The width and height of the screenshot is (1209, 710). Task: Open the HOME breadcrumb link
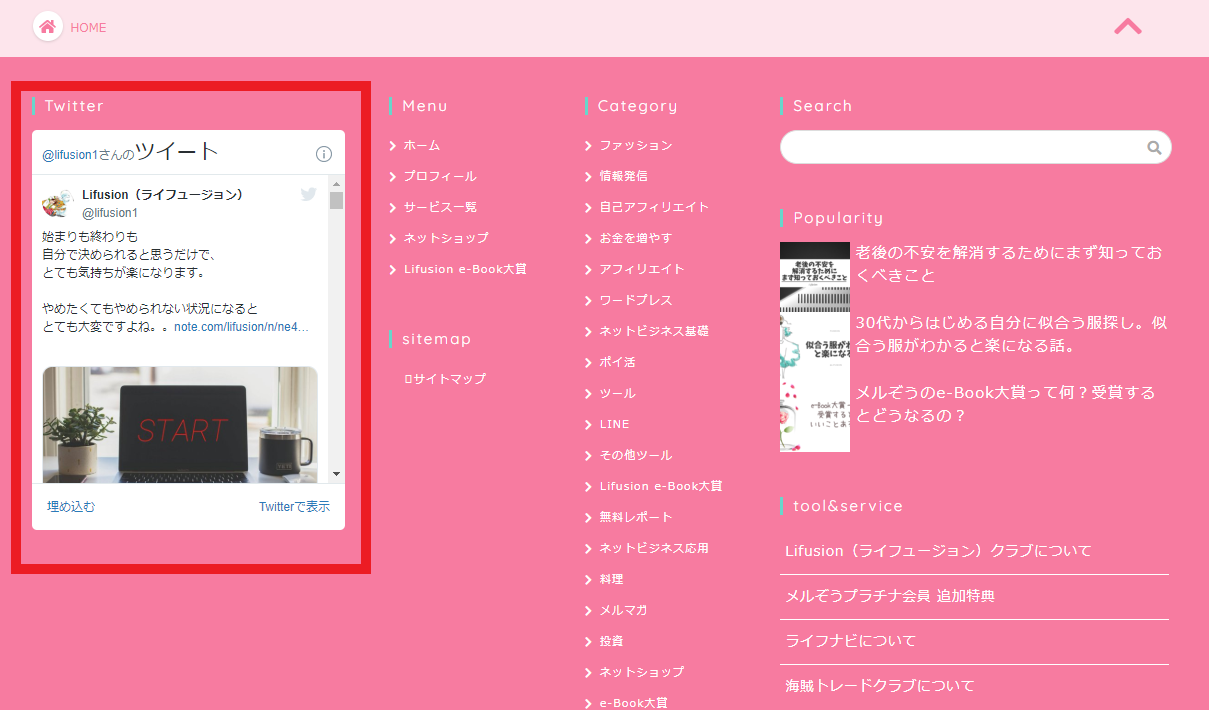click(88, 28)
